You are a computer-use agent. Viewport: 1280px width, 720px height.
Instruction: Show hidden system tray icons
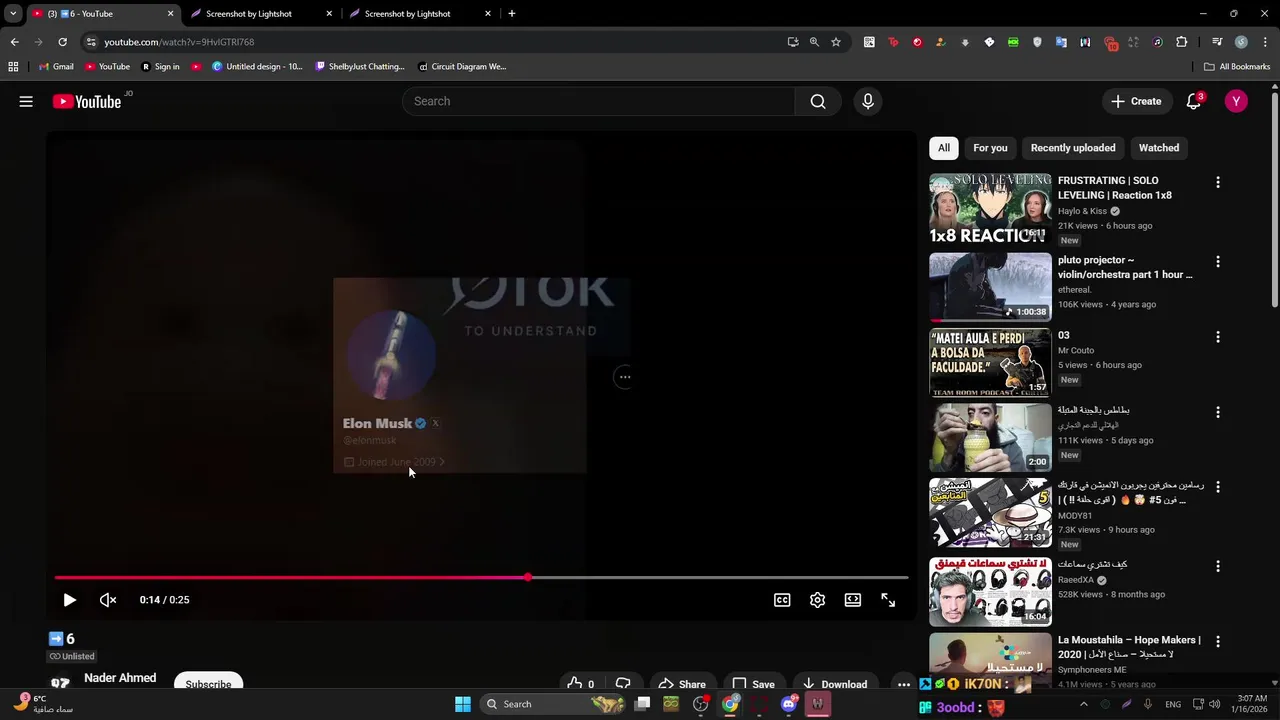pos(1083,704)
